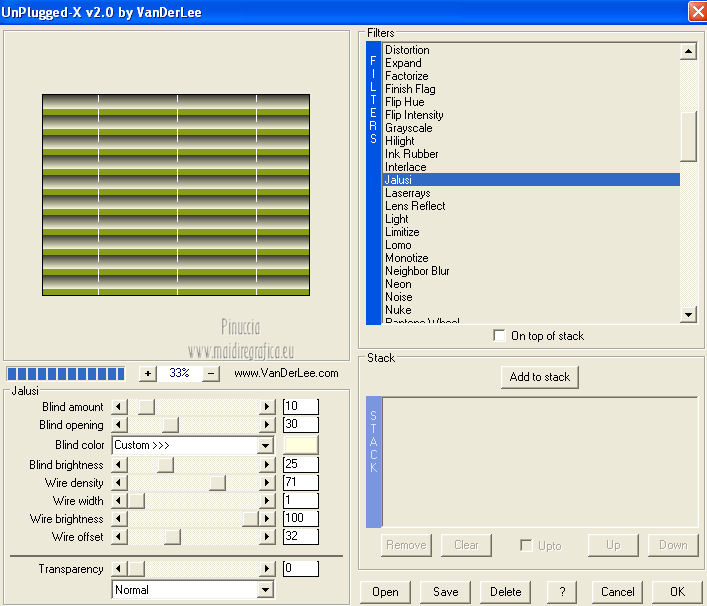Decrease Blind opening with left arrow
Viewport: 707px width, 606px height.
click(x=119, y=425)
